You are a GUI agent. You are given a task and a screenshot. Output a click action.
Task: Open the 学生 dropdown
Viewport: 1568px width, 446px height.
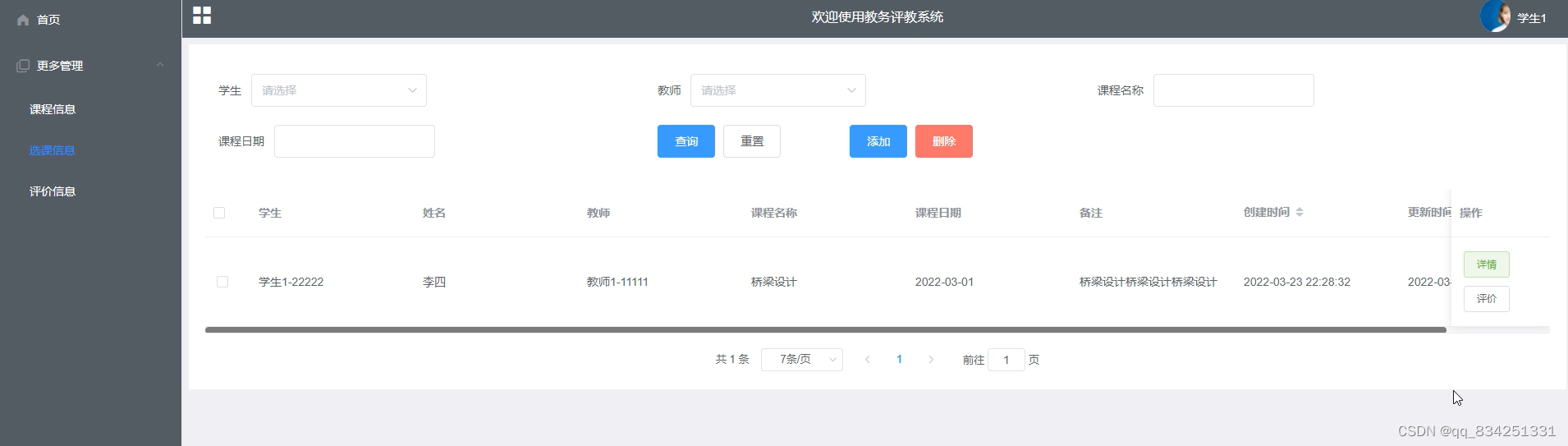(339, 90)
